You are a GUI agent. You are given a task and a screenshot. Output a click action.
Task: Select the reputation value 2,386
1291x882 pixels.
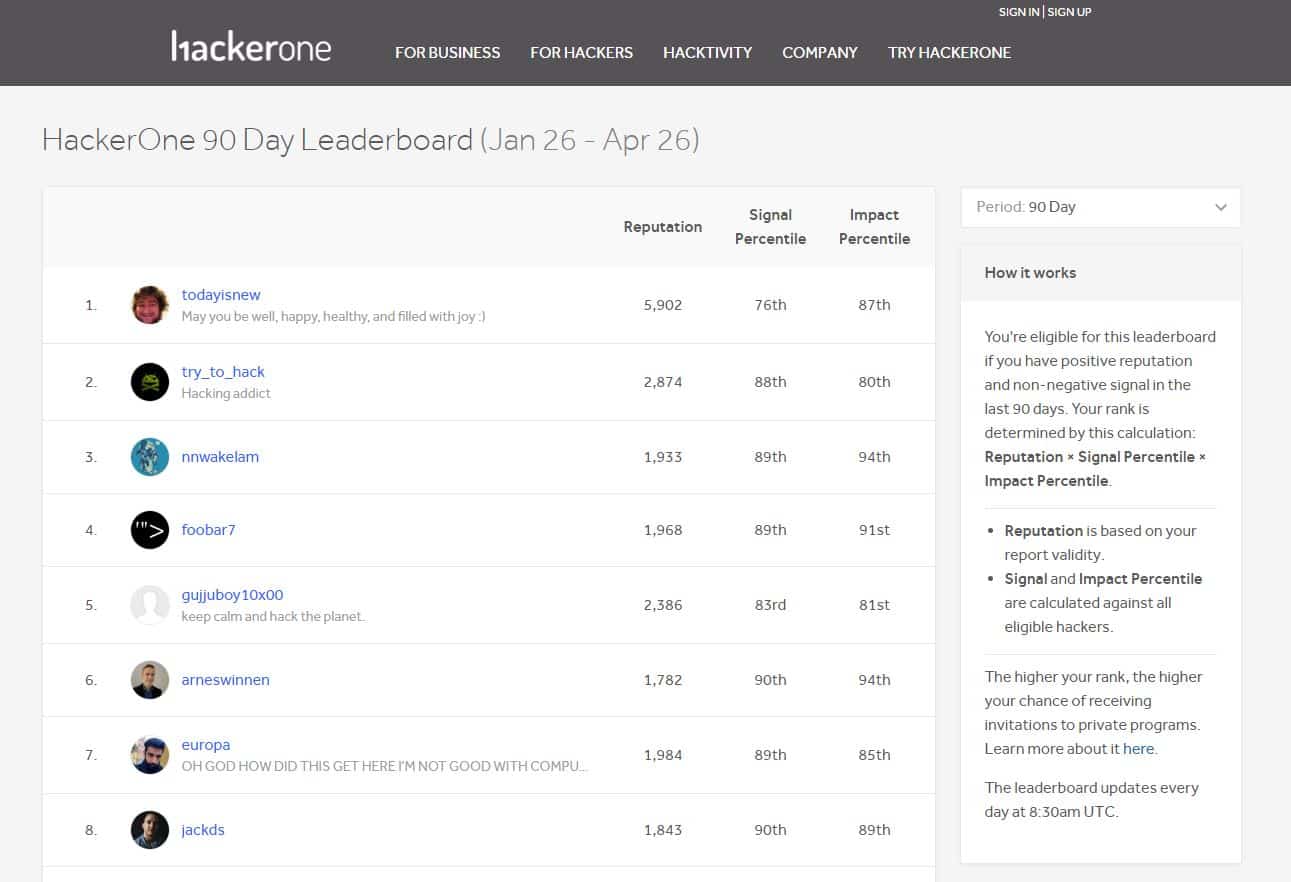point(663,605)
